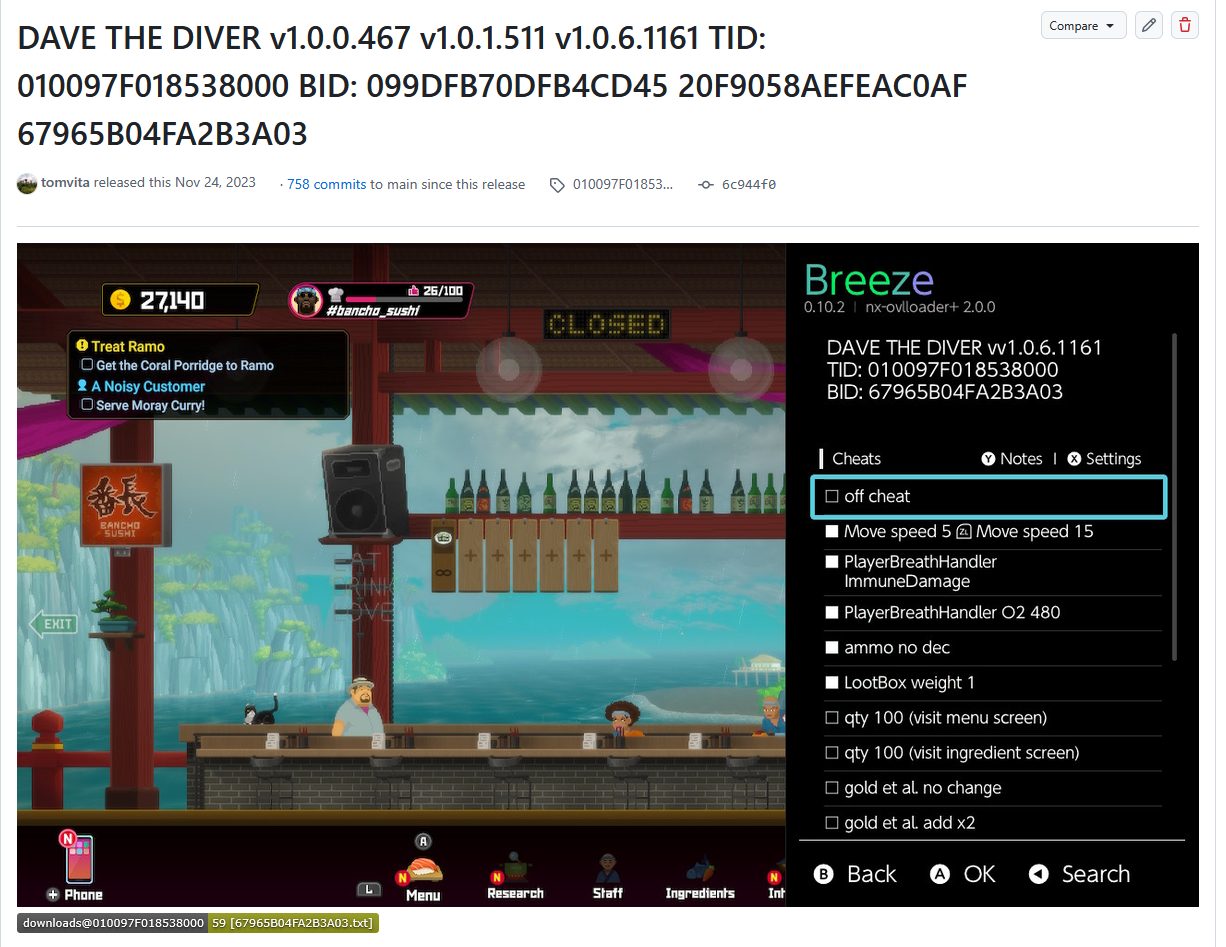This screenshot has width=1226, height=947.
Task: Click the A OK button icon
Action: click(x=939, y=874)
